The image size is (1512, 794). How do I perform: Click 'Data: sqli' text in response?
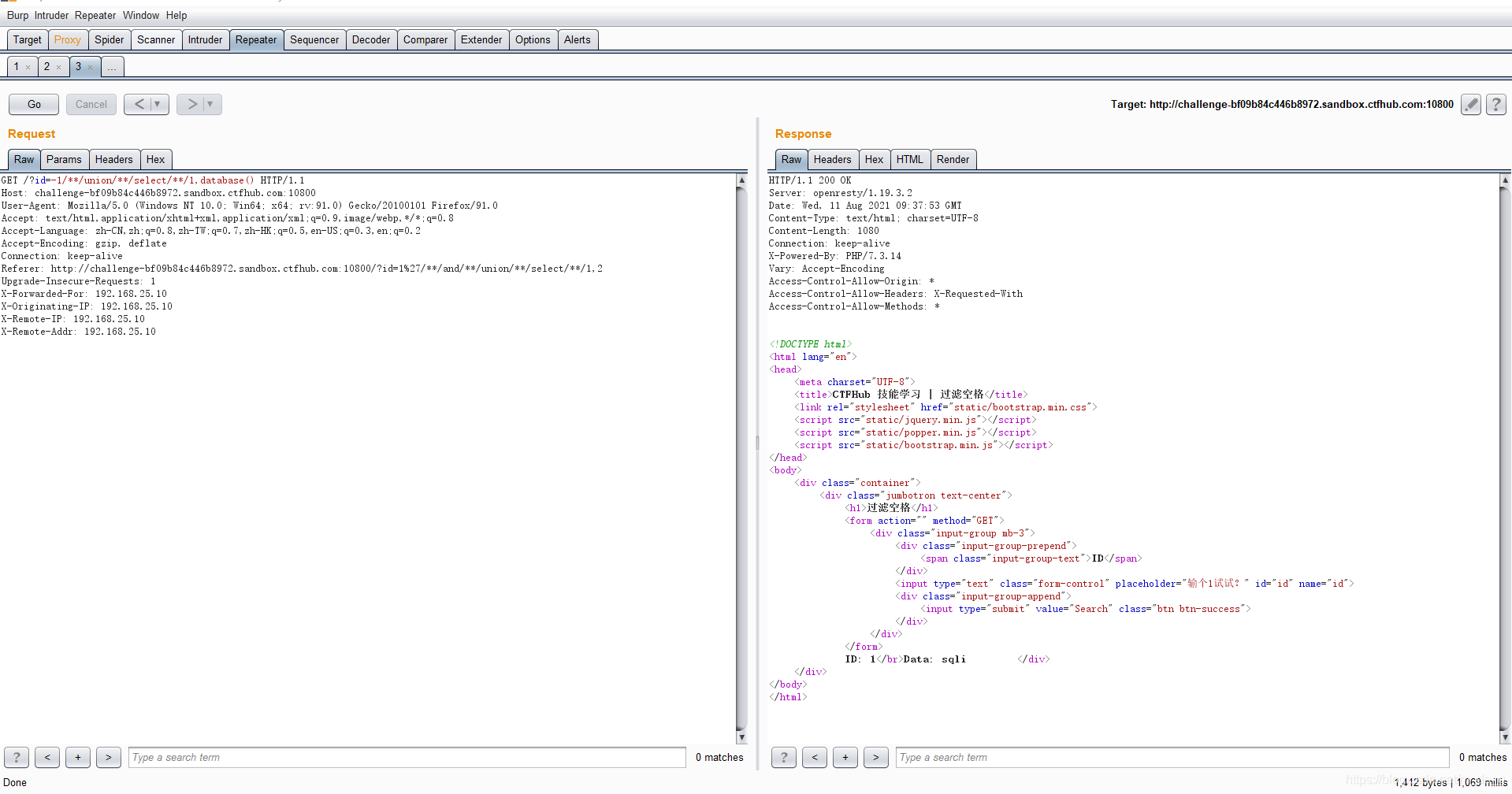click(x=934, y=659)
